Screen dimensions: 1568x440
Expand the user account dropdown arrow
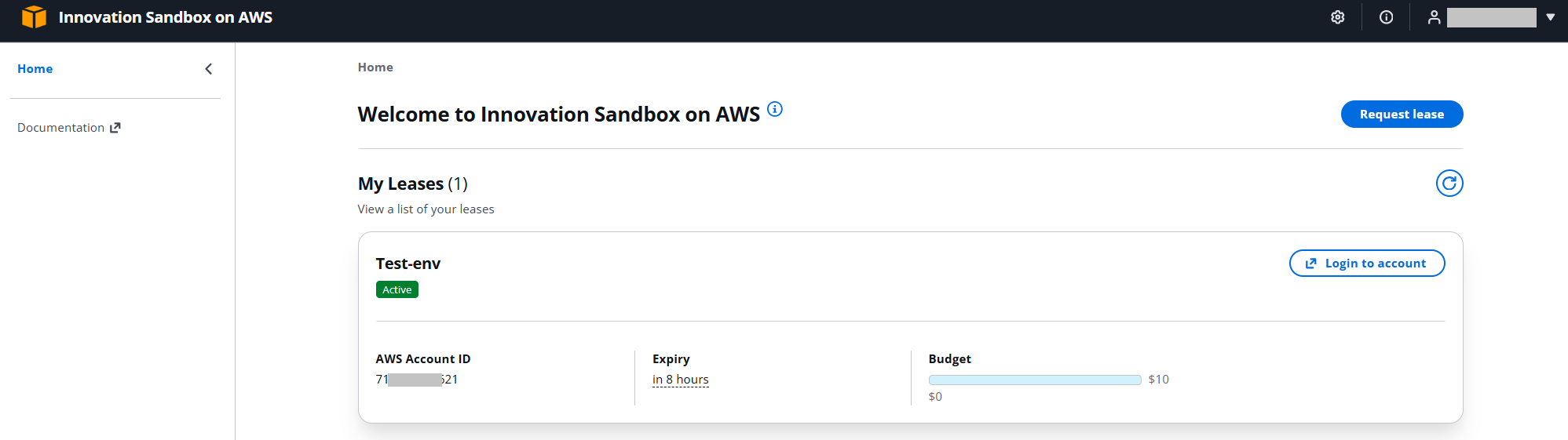coord(1551,17)
